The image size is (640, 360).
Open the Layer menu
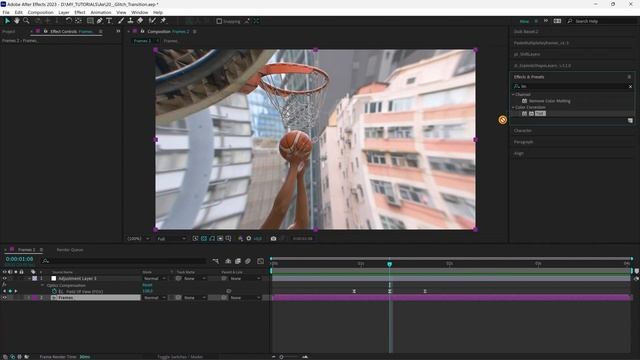point(64,12)
